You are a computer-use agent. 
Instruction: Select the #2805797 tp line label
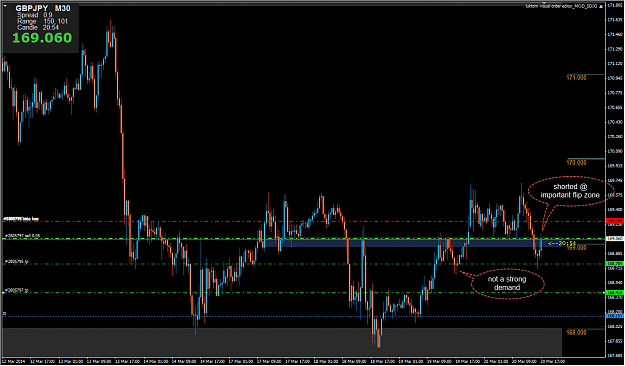tap(17, 290)
